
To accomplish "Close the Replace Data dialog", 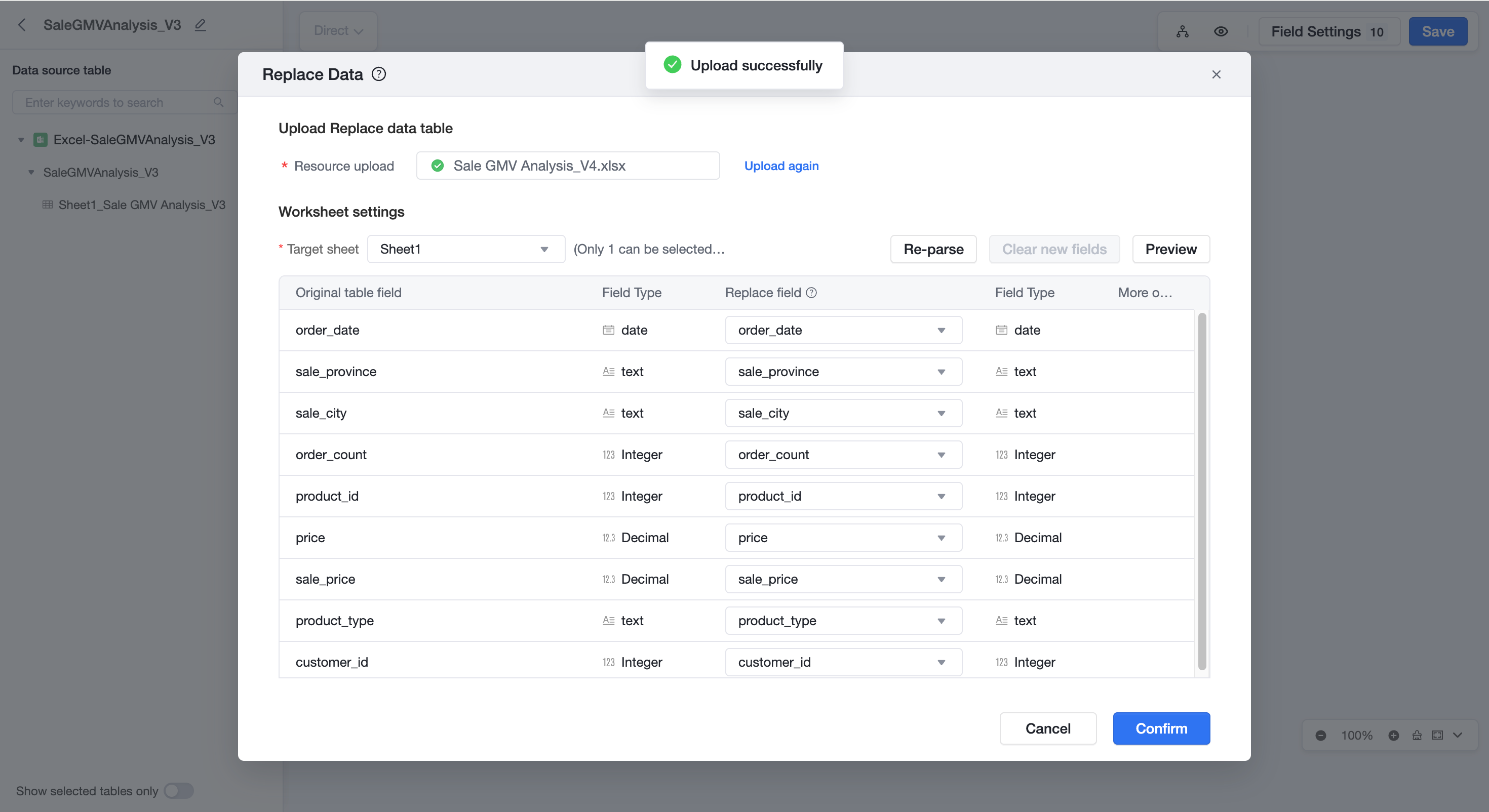I will 1216,74.
